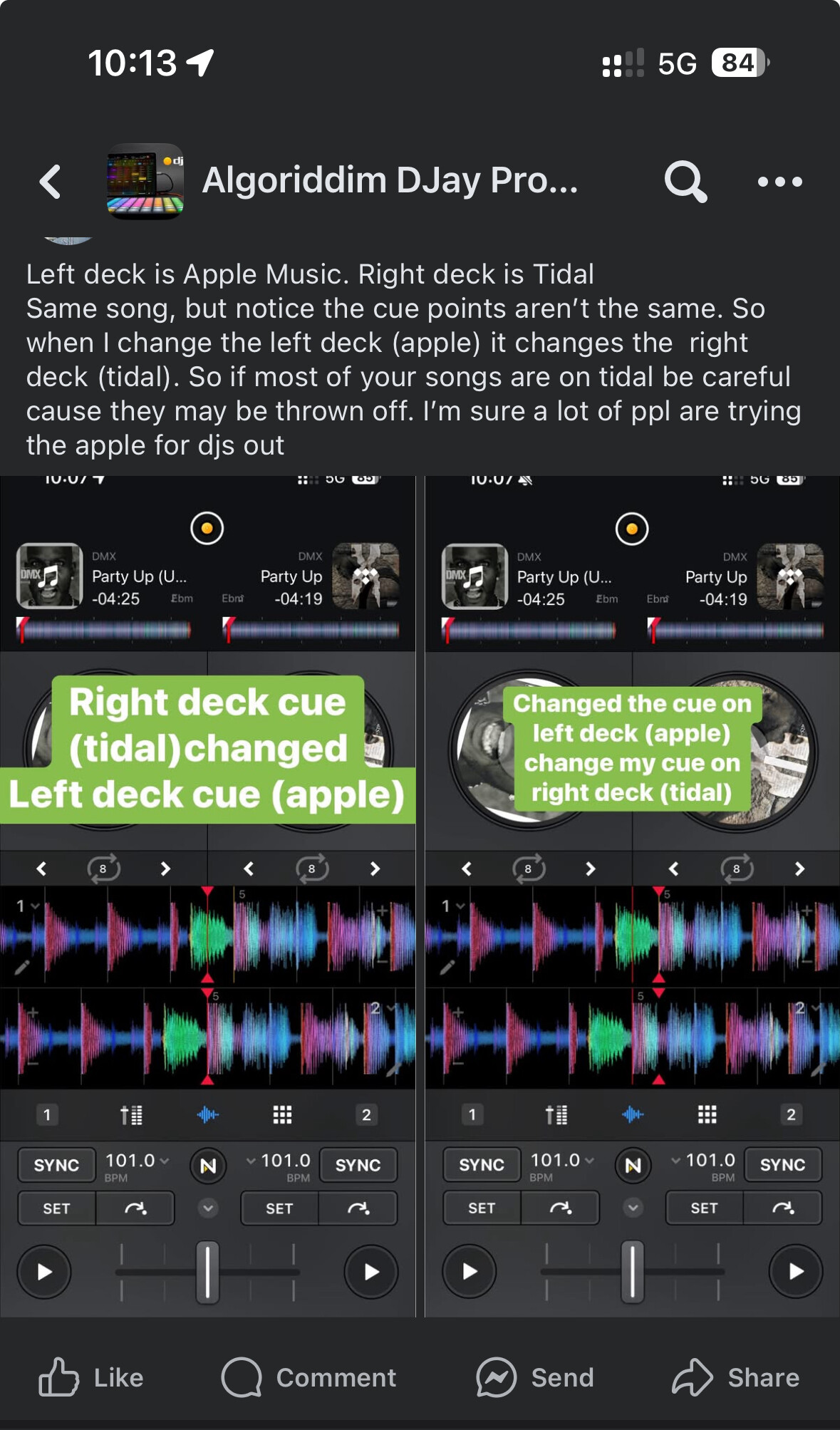Screen dimensions: 840x1430
Task: Open search in Algoriddim DJay Pro group
Action: pyautogui.click(x=685, y=182)
